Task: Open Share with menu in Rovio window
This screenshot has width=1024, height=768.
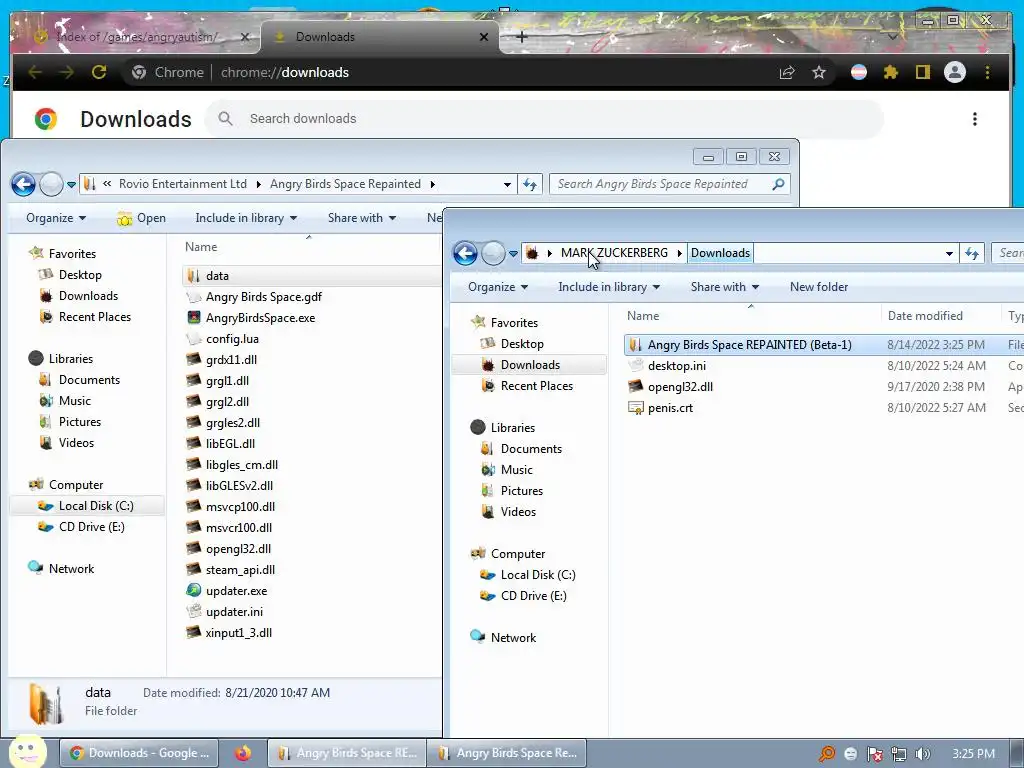Action: (x=362, y=218)
